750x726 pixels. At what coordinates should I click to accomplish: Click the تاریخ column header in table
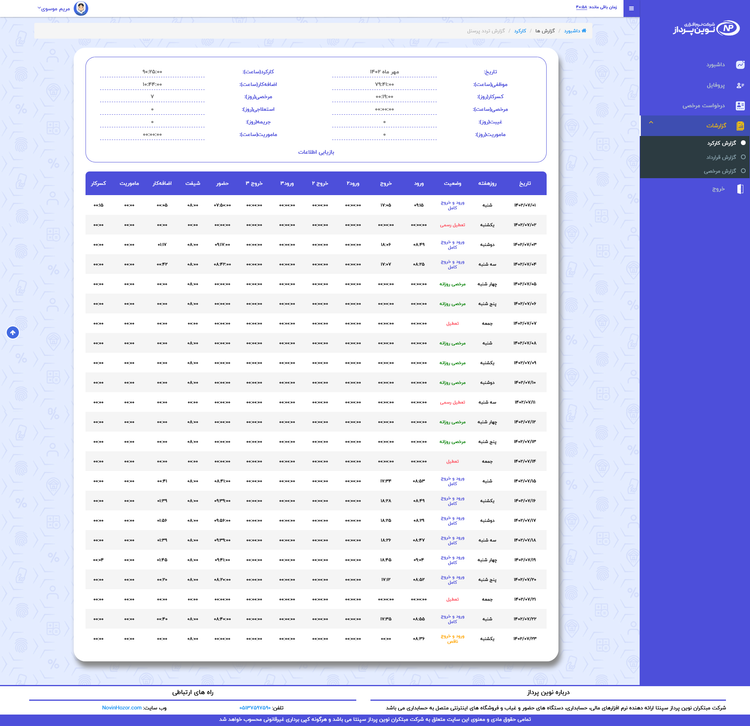pyautogui.click(x=525, y=184)
